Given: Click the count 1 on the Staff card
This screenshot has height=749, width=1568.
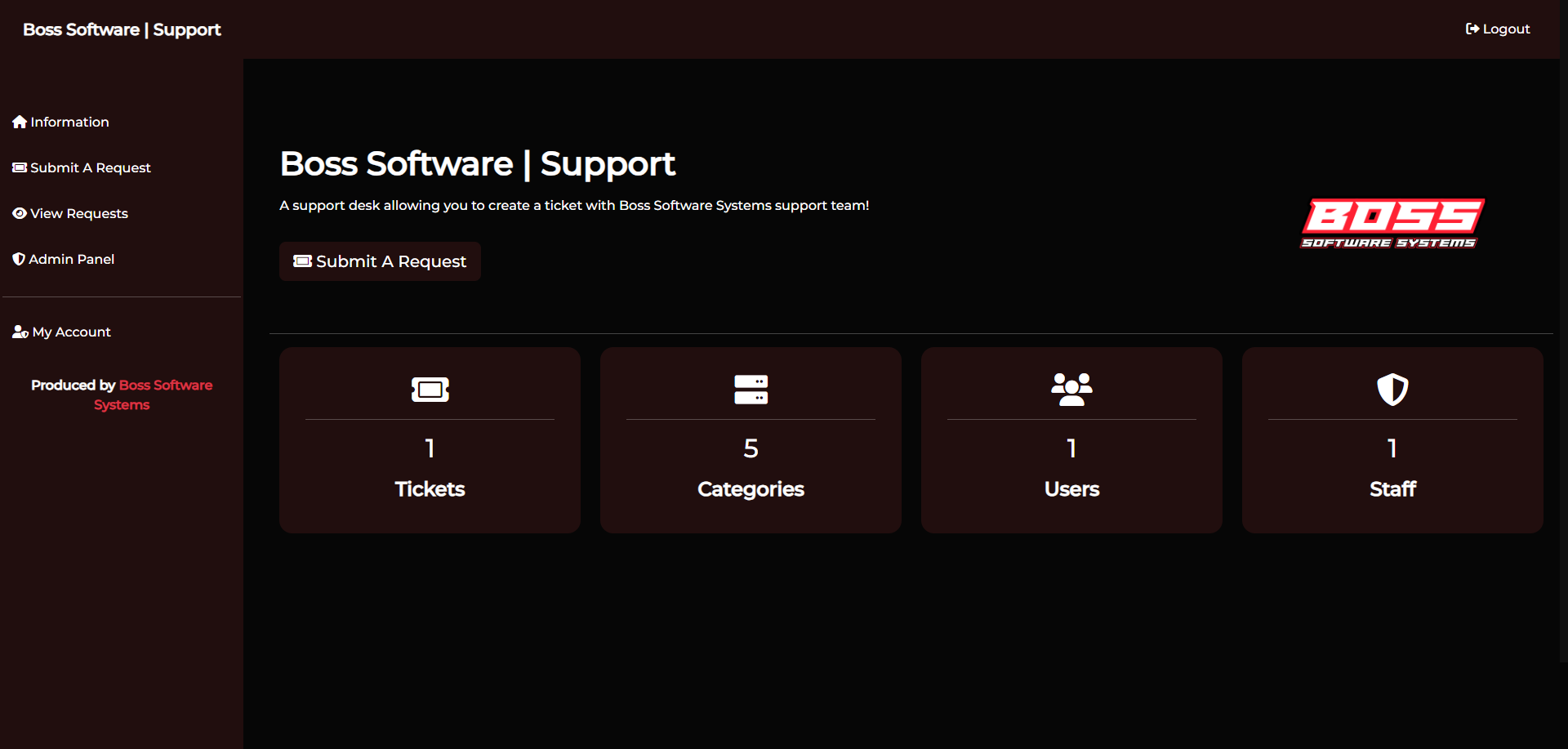Looking at the screenshot, I should [x=1392, y=448].
